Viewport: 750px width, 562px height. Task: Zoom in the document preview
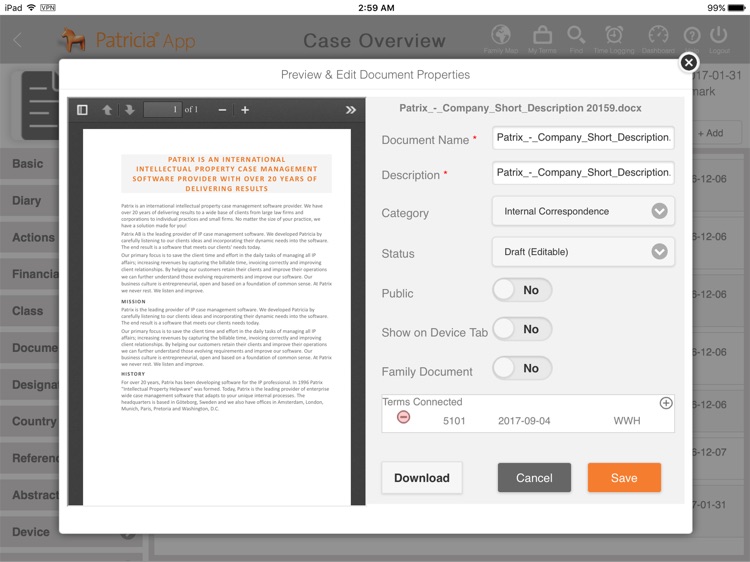(245, 110)
